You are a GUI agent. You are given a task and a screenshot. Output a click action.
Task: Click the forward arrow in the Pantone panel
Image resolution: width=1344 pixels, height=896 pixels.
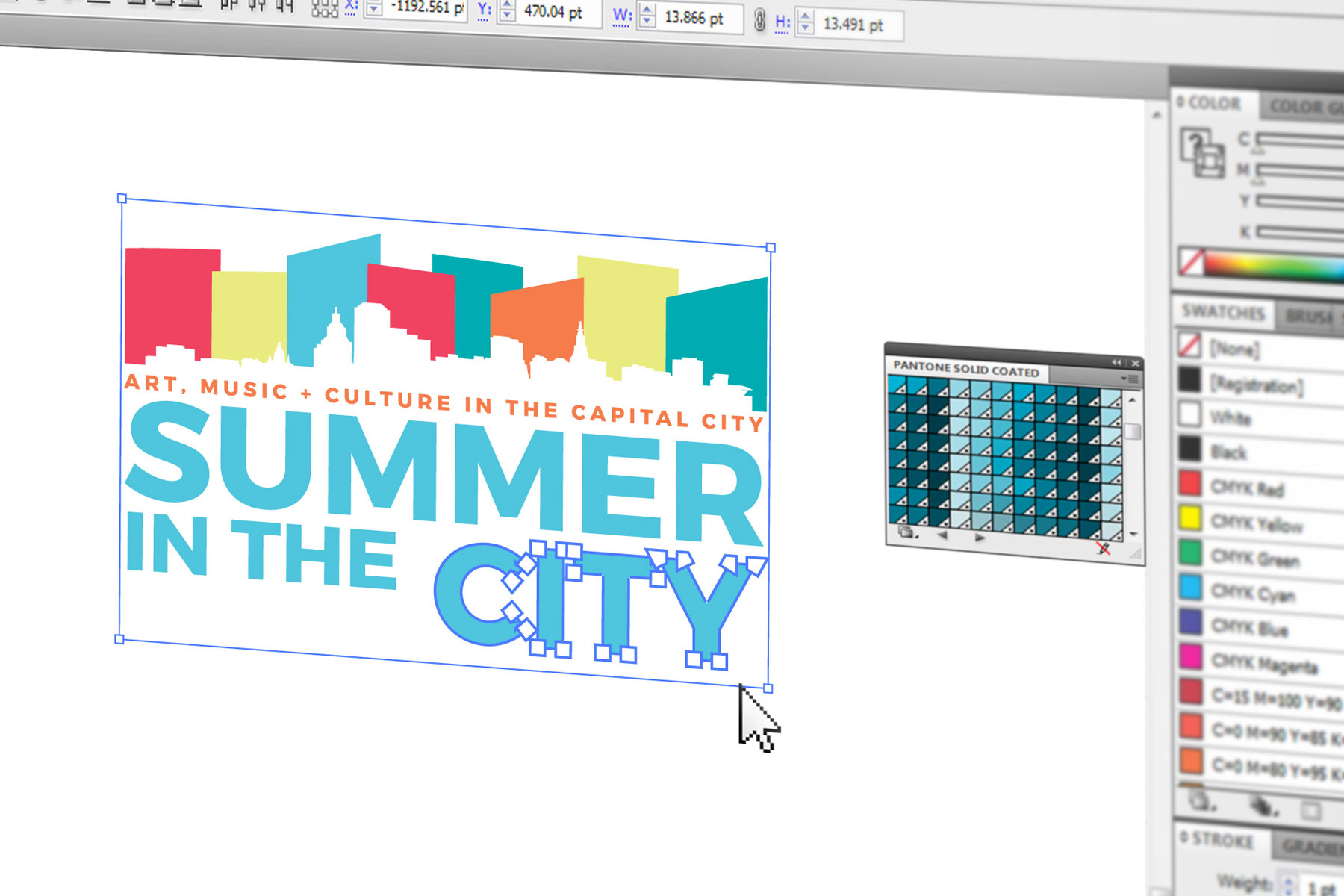978,538
